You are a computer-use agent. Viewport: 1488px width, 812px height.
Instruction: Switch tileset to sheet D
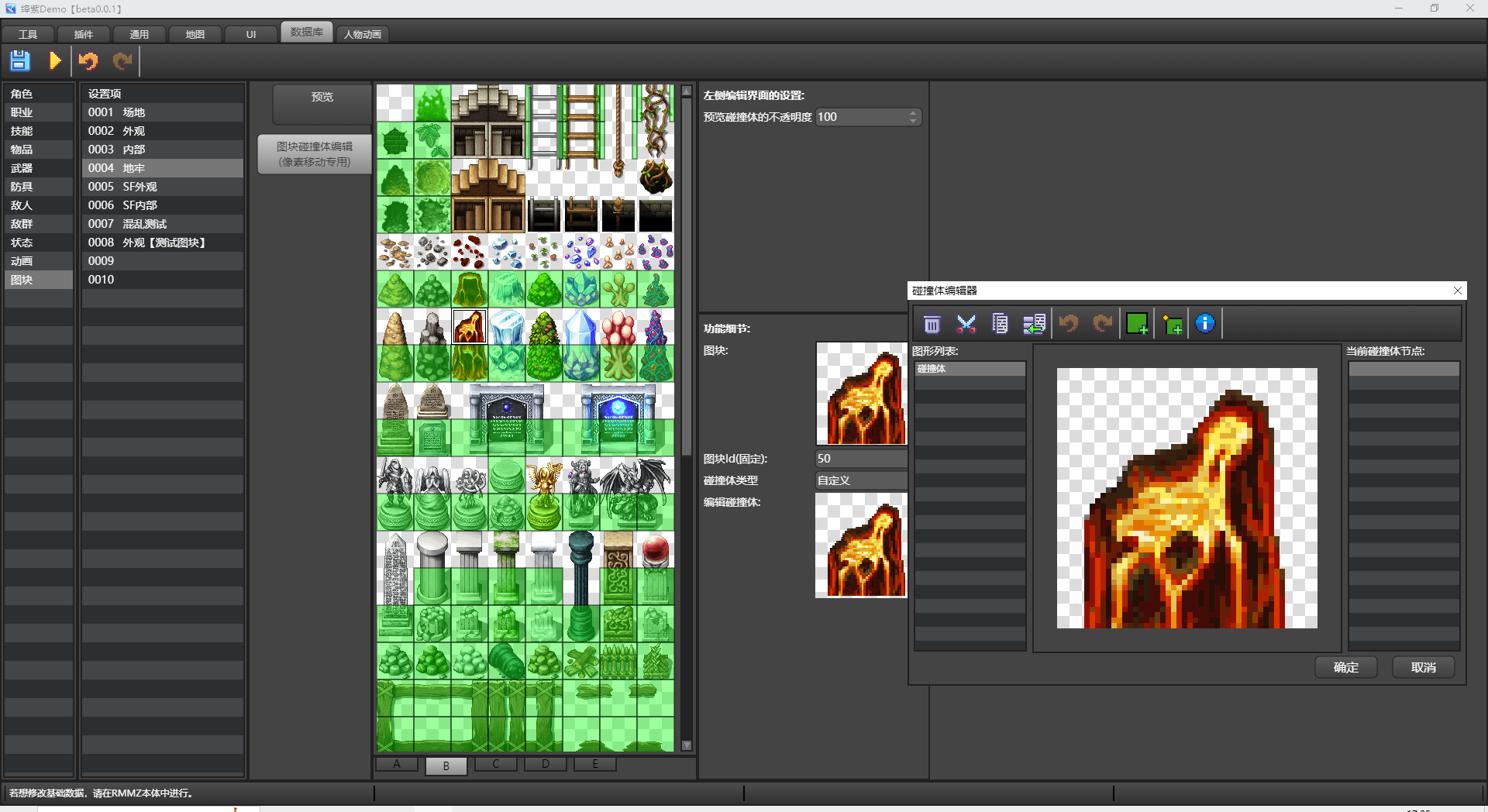(546, 764)
